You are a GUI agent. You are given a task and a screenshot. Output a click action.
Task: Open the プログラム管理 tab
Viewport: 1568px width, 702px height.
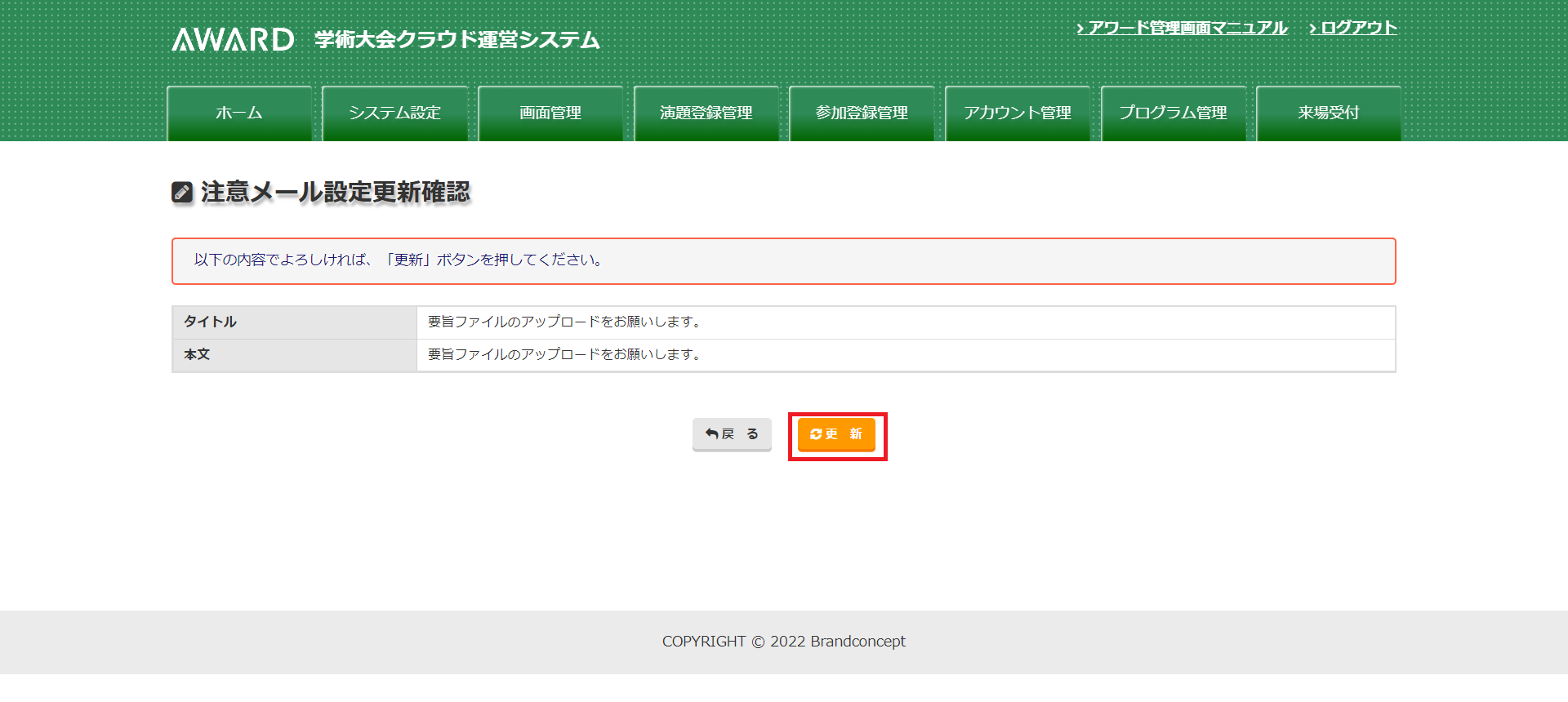(1174, 113)
